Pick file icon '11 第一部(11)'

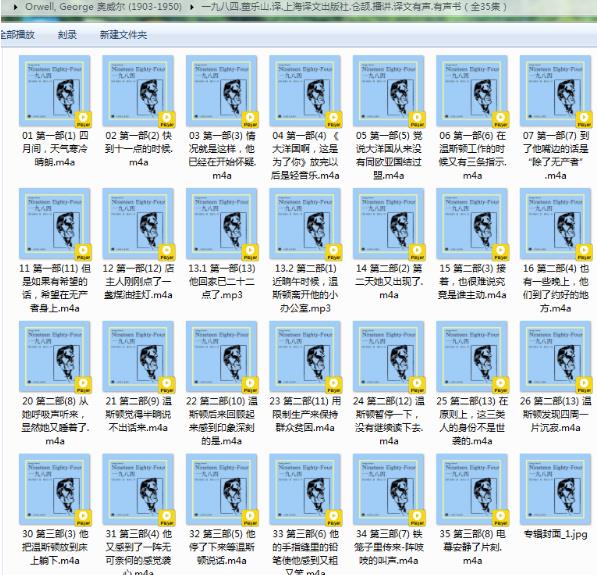(x=55, y=224)
